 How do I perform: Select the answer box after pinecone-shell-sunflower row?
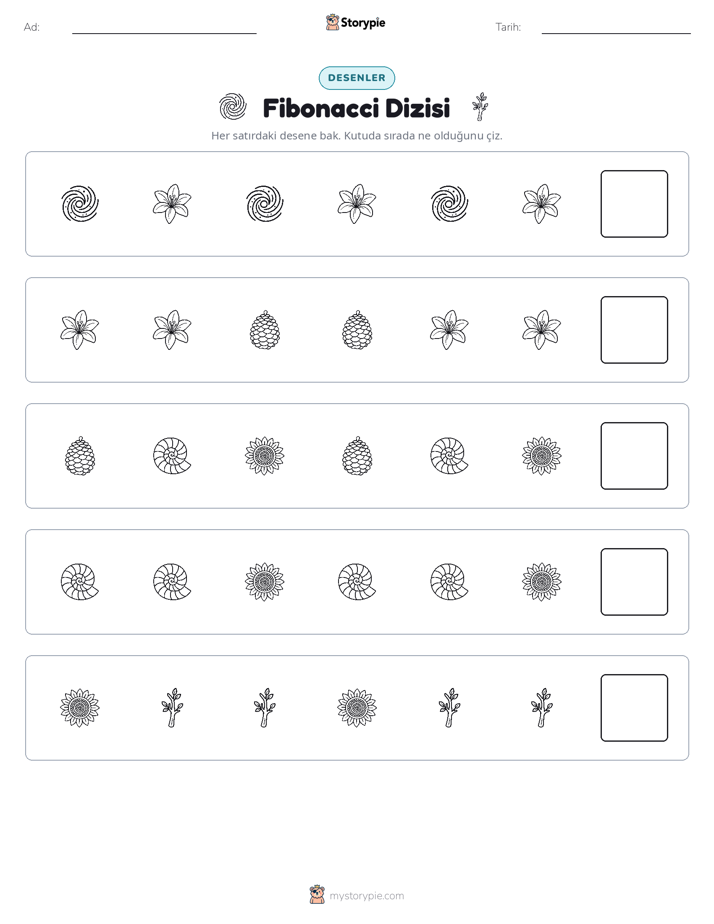634,456
